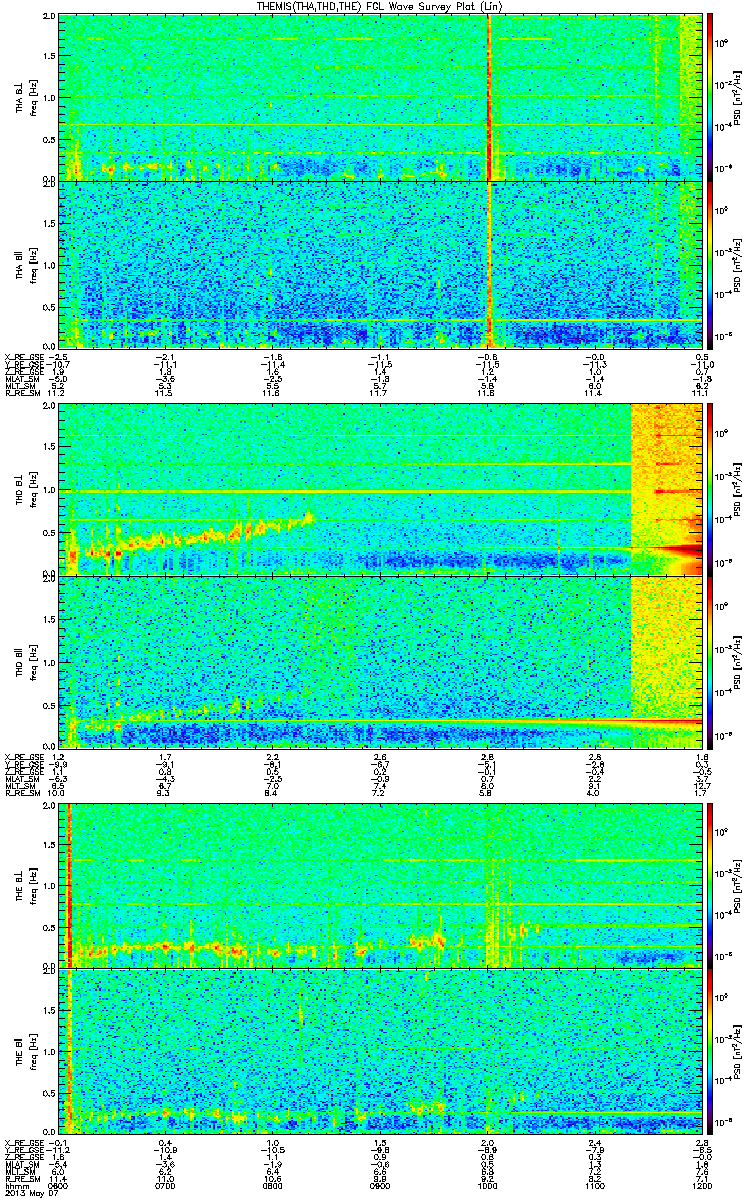Click the 1100 time tick label
The image size is (750, 1200).
pos(594,1186)
